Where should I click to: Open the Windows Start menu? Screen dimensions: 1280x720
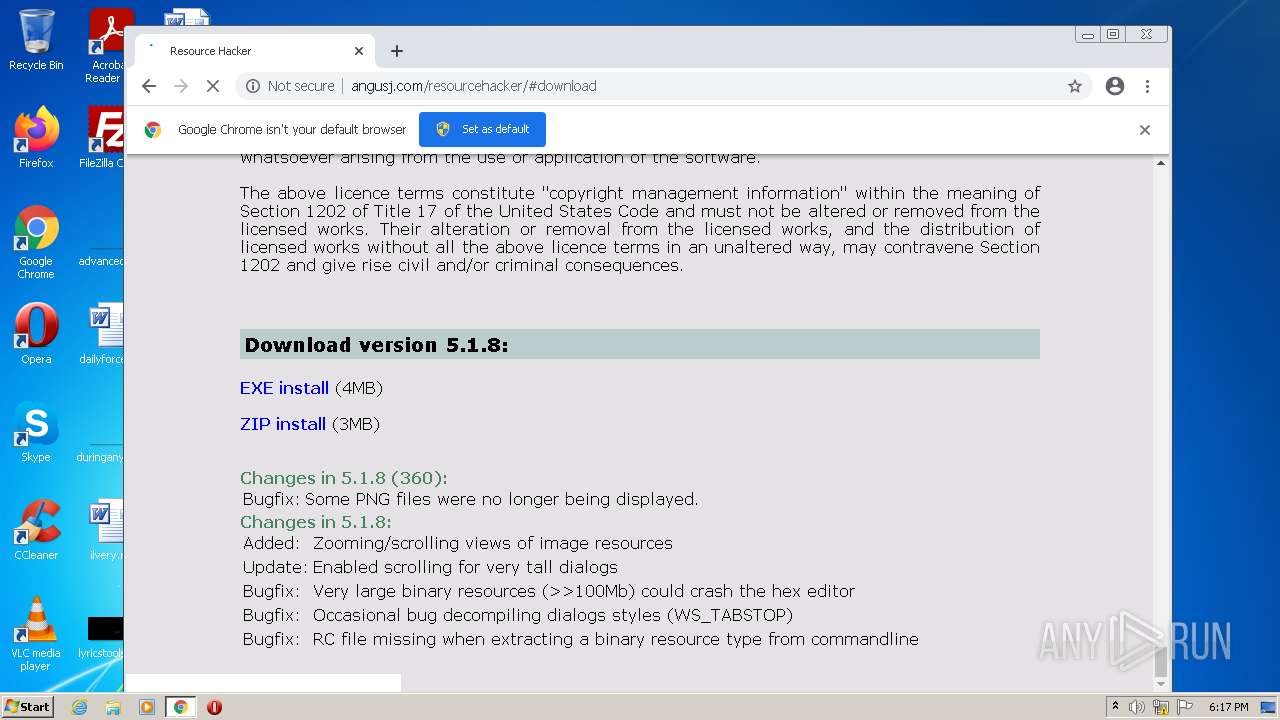point(27,707)
